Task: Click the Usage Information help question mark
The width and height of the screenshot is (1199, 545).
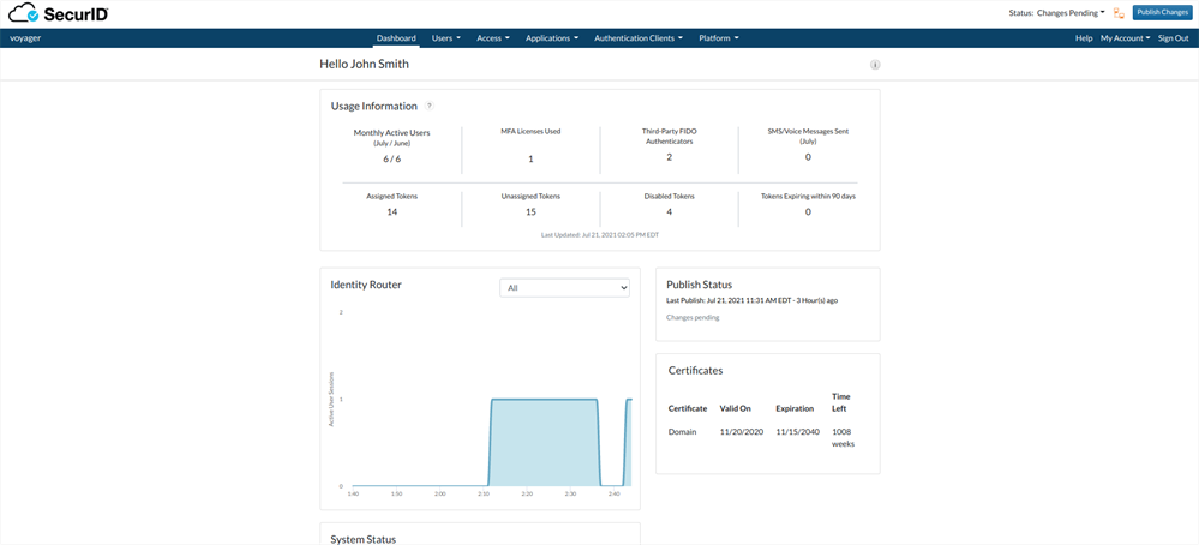Action: tap(430, 105)
